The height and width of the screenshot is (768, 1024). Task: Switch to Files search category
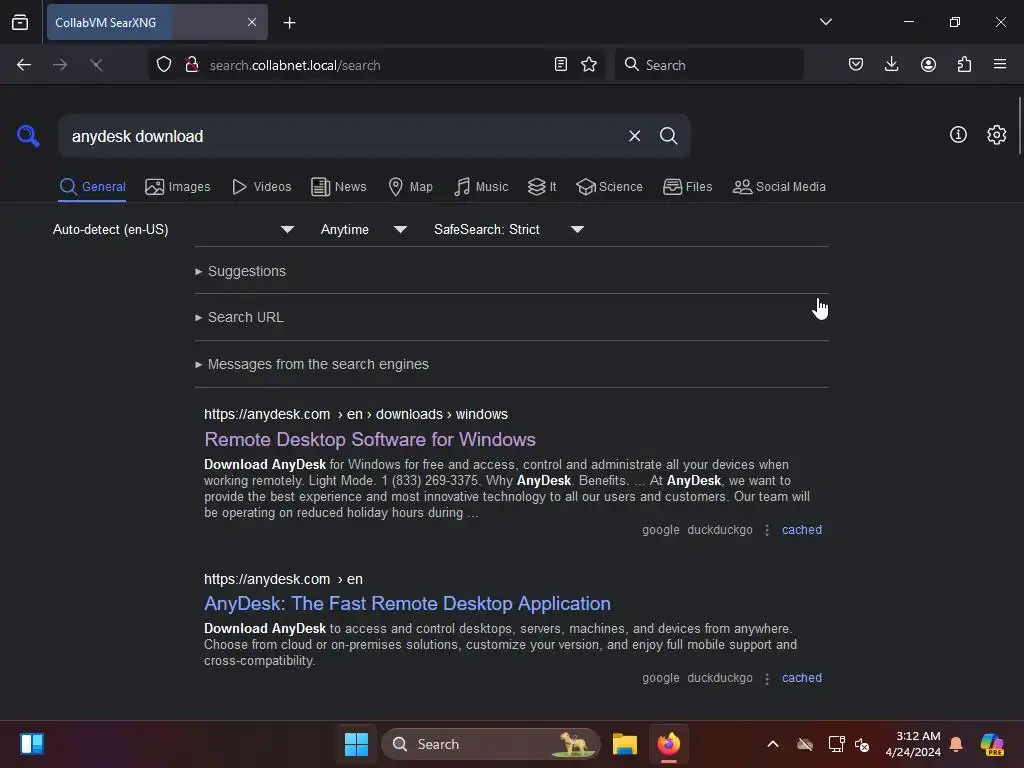687,187
